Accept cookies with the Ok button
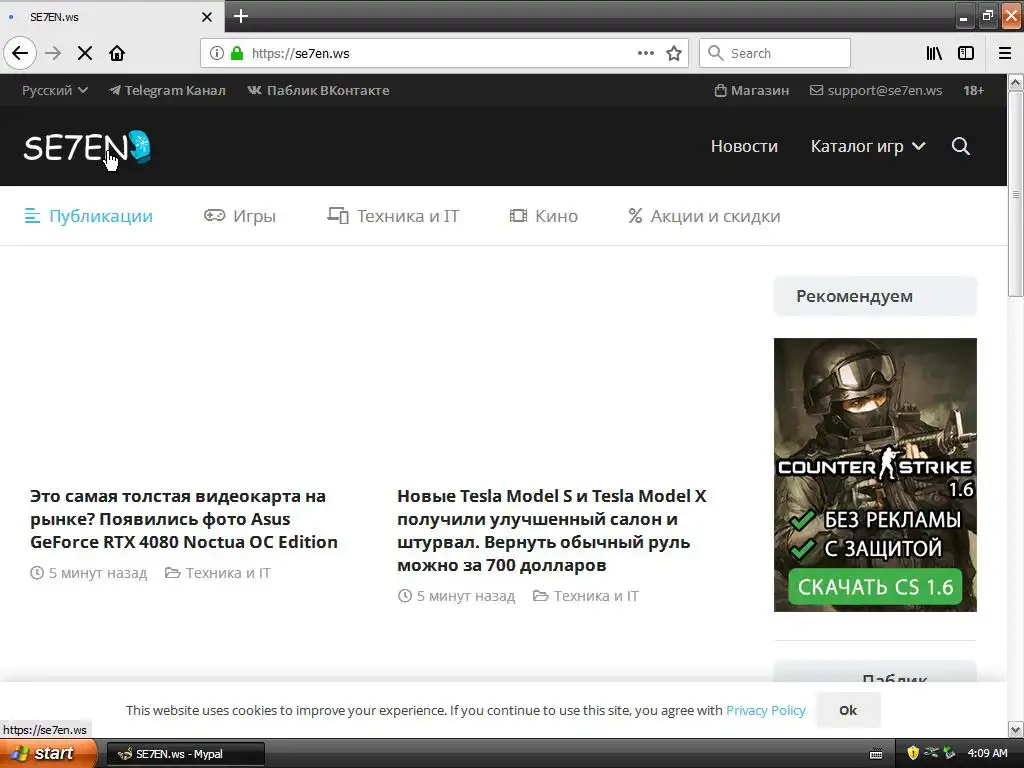Screen dimensions: 1024x768 pyautogui.click(x=848, y=710)
